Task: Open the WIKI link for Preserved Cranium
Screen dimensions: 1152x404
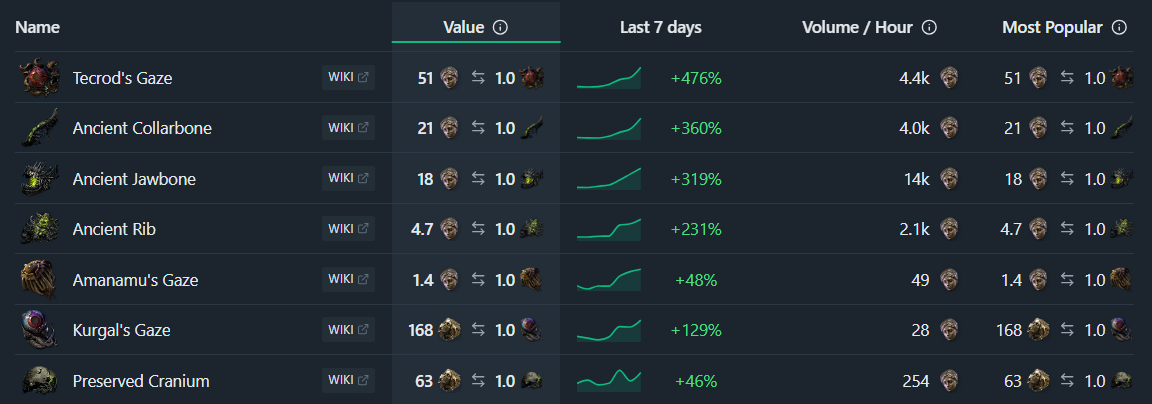Action: point(348,381)
